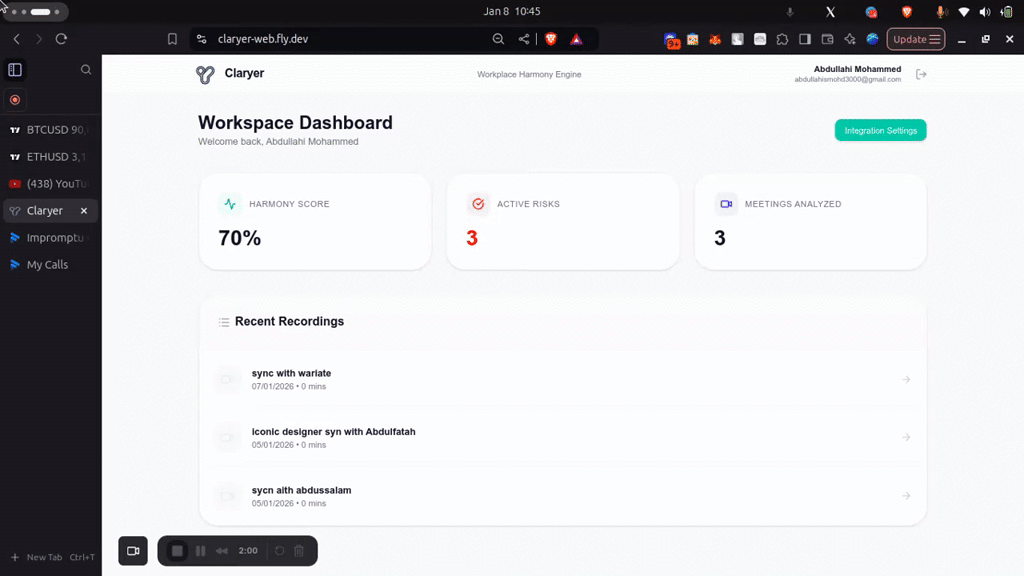Viewport: 1024px width, 576px height.
Task: Switch to My Calls tab
Action: coord(50,264)
